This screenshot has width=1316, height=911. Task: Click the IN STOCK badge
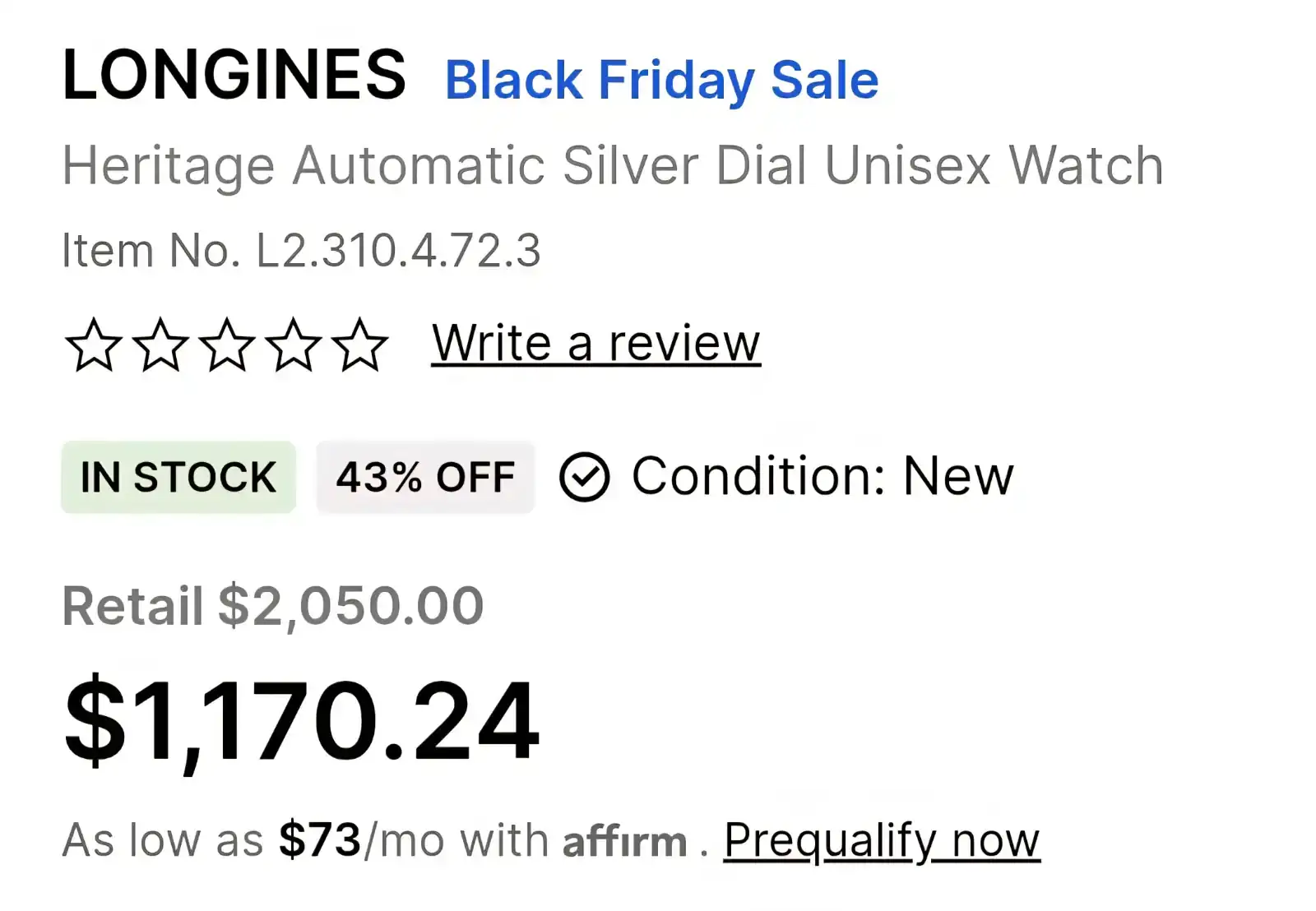click(178, 477)
